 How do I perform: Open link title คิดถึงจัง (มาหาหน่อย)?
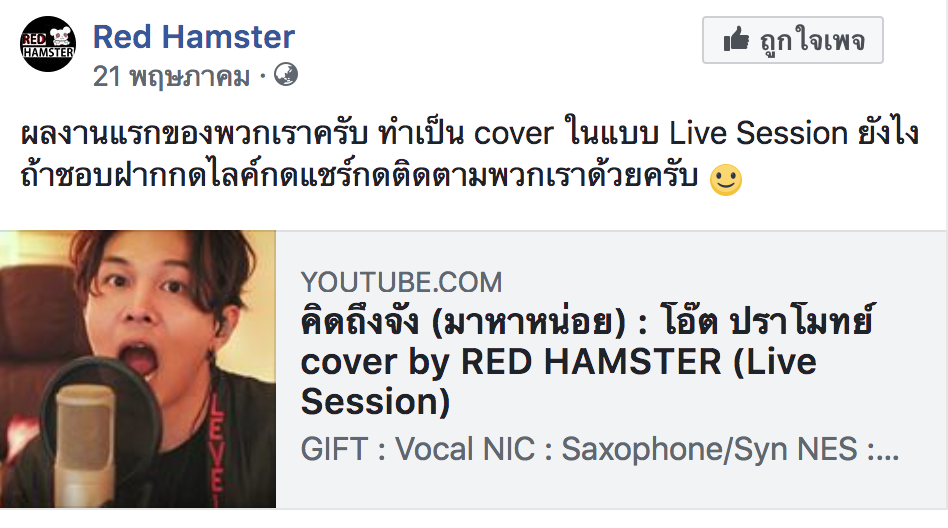(x=463, y=321)
